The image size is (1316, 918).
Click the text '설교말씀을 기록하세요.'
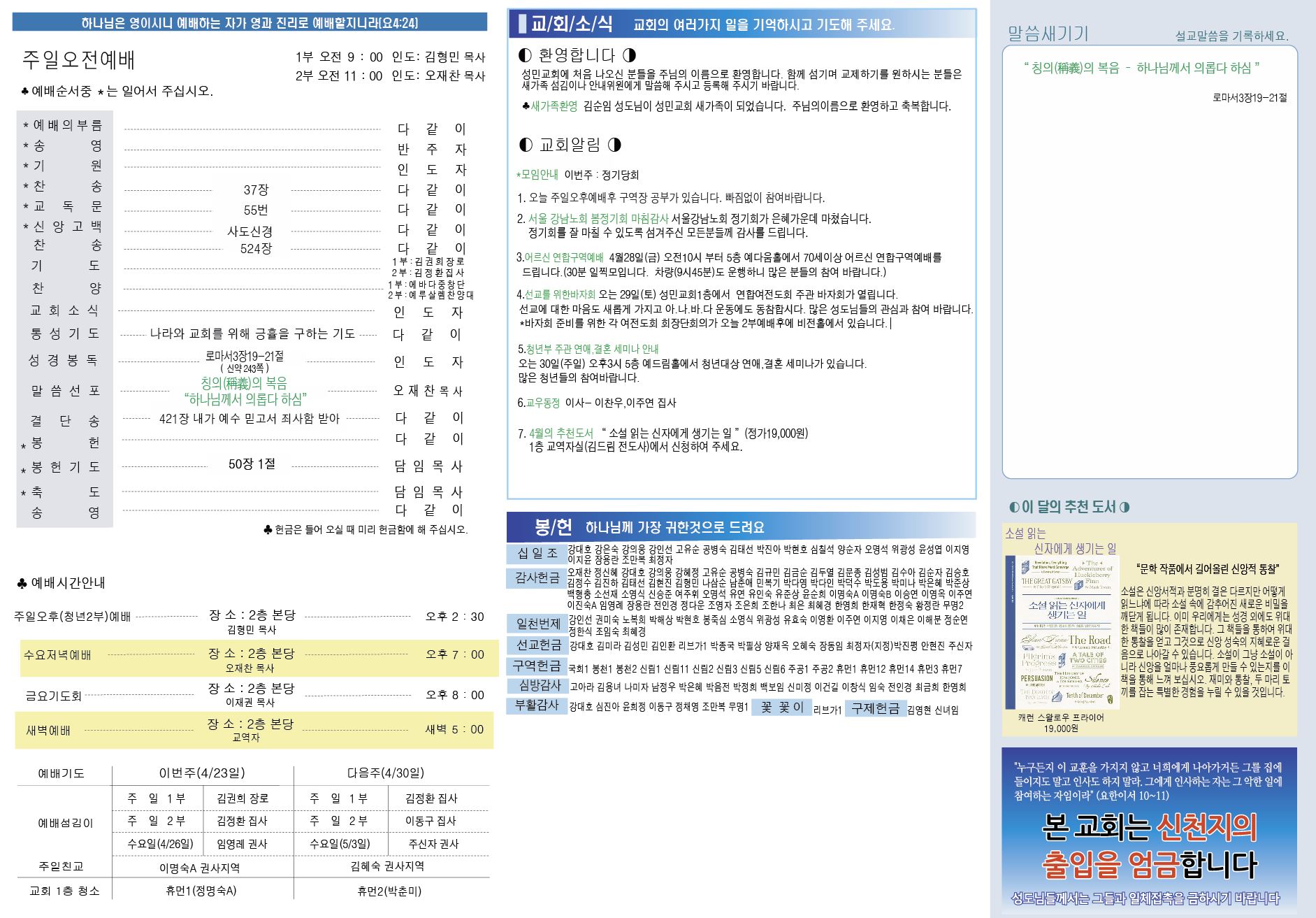[1232, 36]
